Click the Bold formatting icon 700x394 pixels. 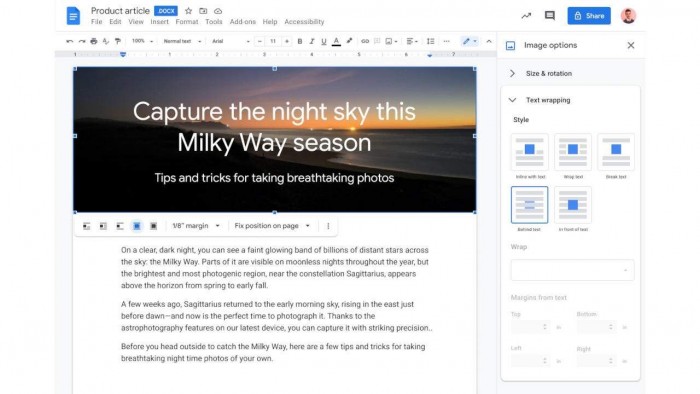click(x=300, y=41)
